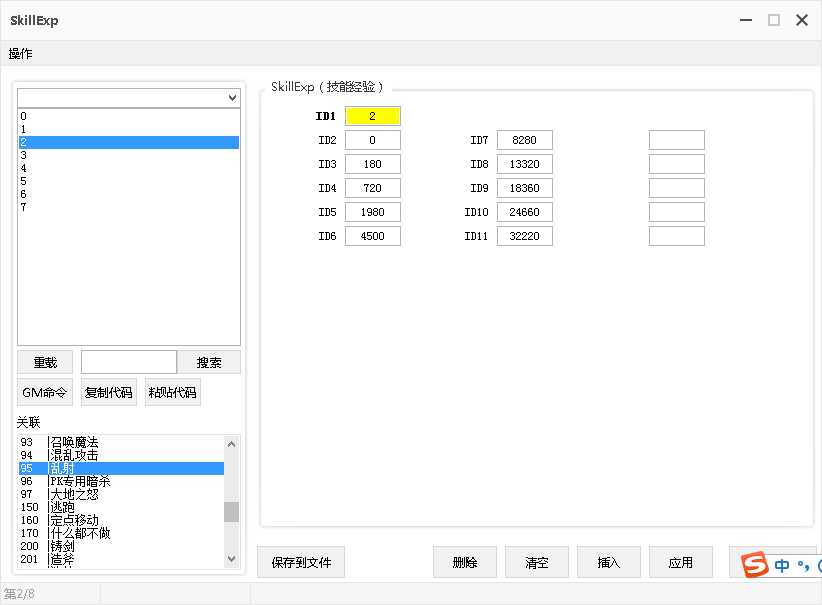This screenshot has width=822, height=605.
Task: Click the ID7 field with value 8280
Action: pyautogui.click(x=525, y=140)
